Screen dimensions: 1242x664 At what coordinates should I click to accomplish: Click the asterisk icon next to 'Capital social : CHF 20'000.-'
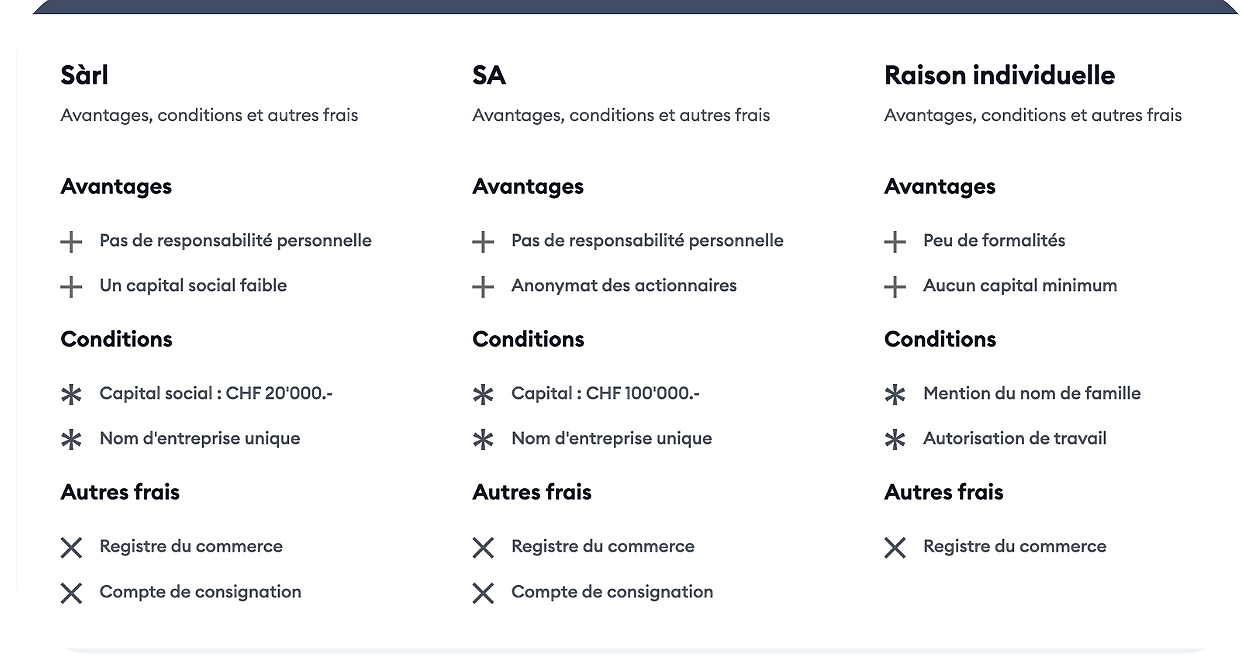point(71,395)
